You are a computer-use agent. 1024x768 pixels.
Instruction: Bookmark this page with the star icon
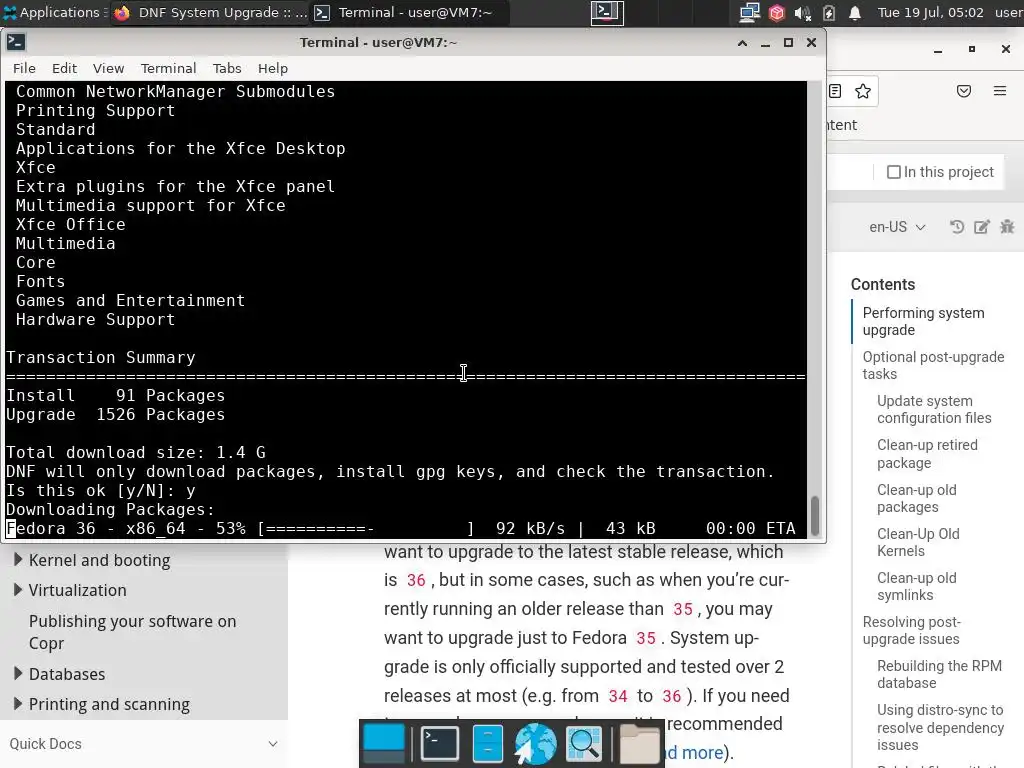863,91
